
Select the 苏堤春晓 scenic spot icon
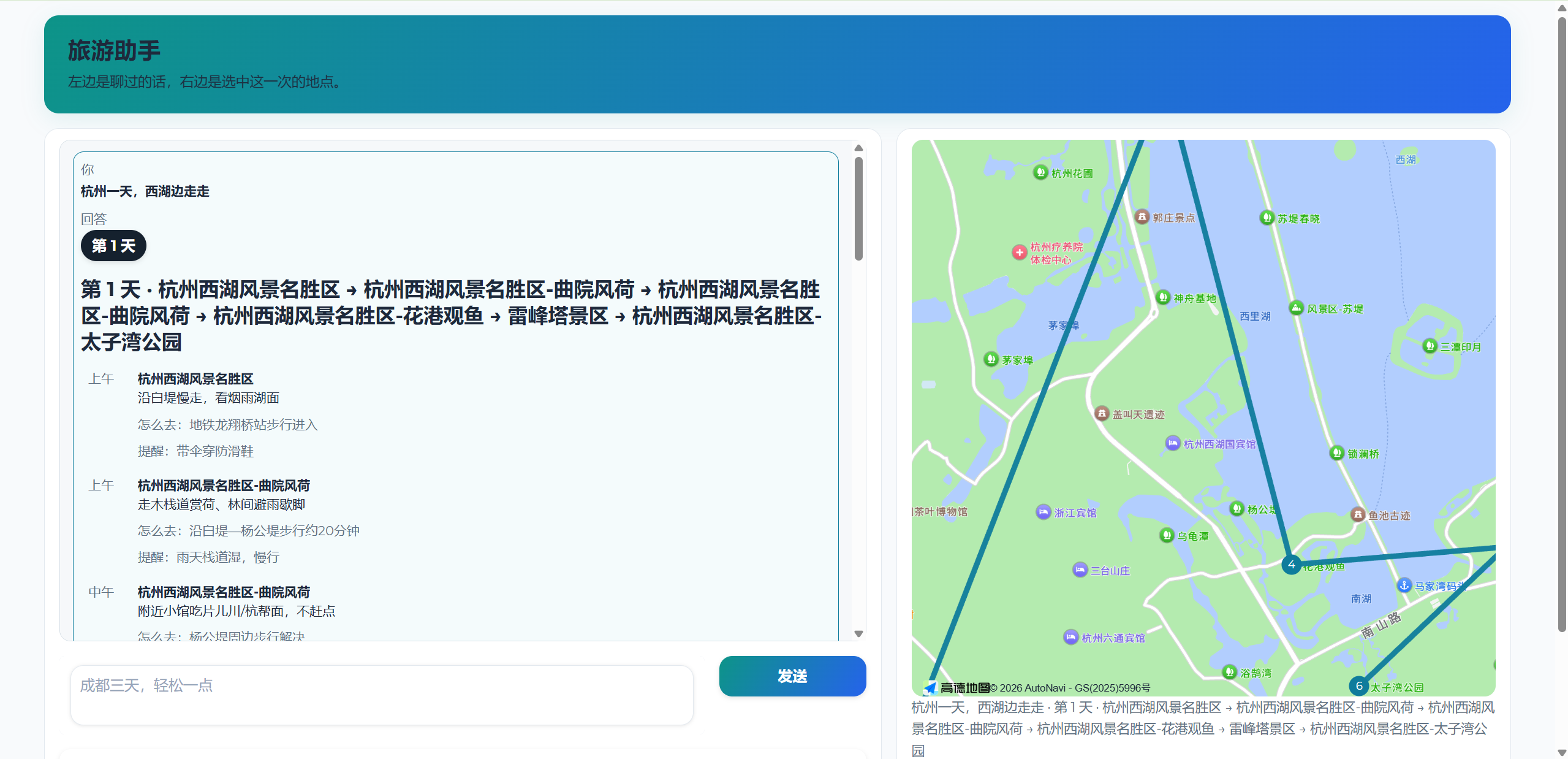click(x=1267, y=218)
